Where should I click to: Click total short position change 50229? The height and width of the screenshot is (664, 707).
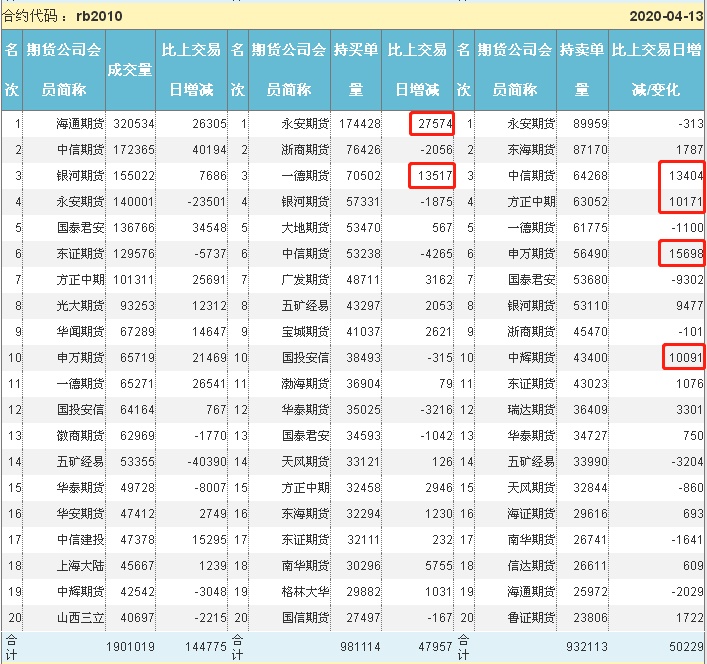point(686,647)
